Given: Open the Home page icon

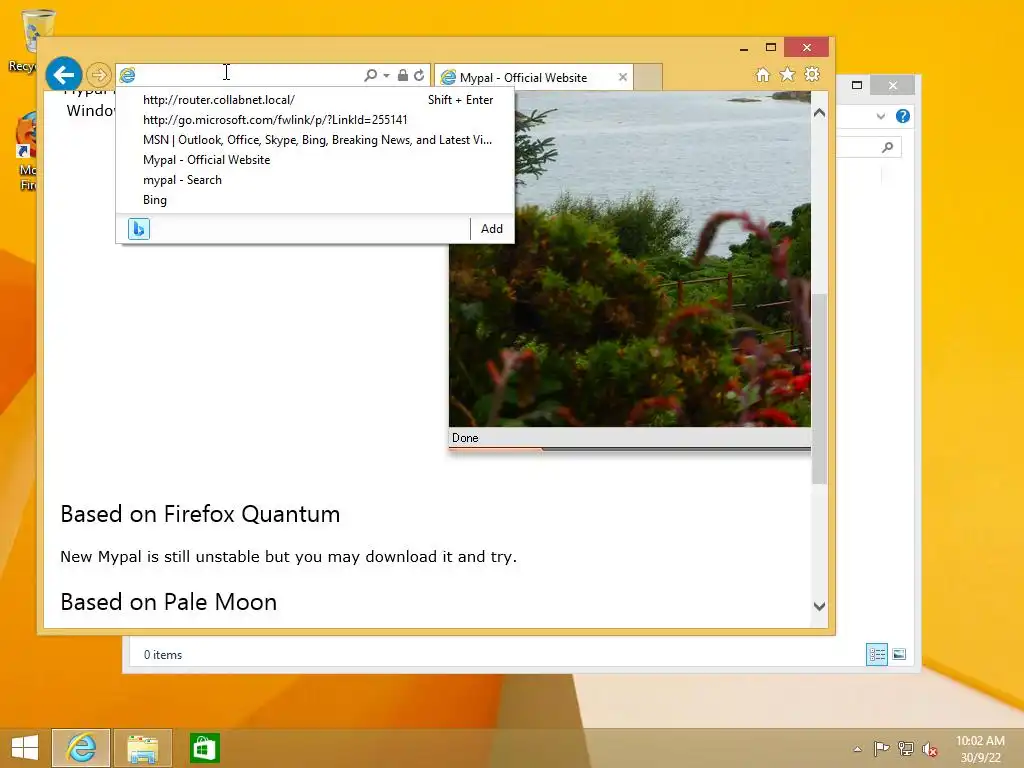Looking at the screenshot, I should coord(763,75).
